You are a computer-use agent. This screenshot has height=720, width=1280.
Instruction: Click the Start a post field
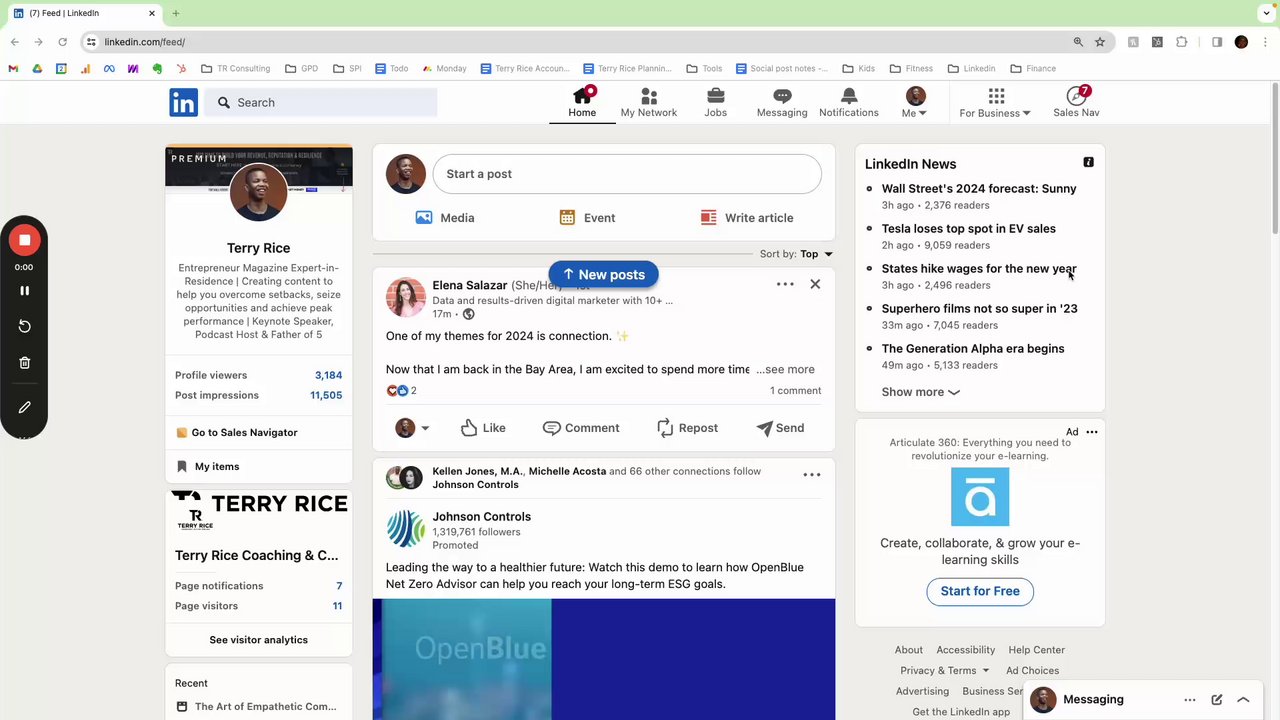627,174
